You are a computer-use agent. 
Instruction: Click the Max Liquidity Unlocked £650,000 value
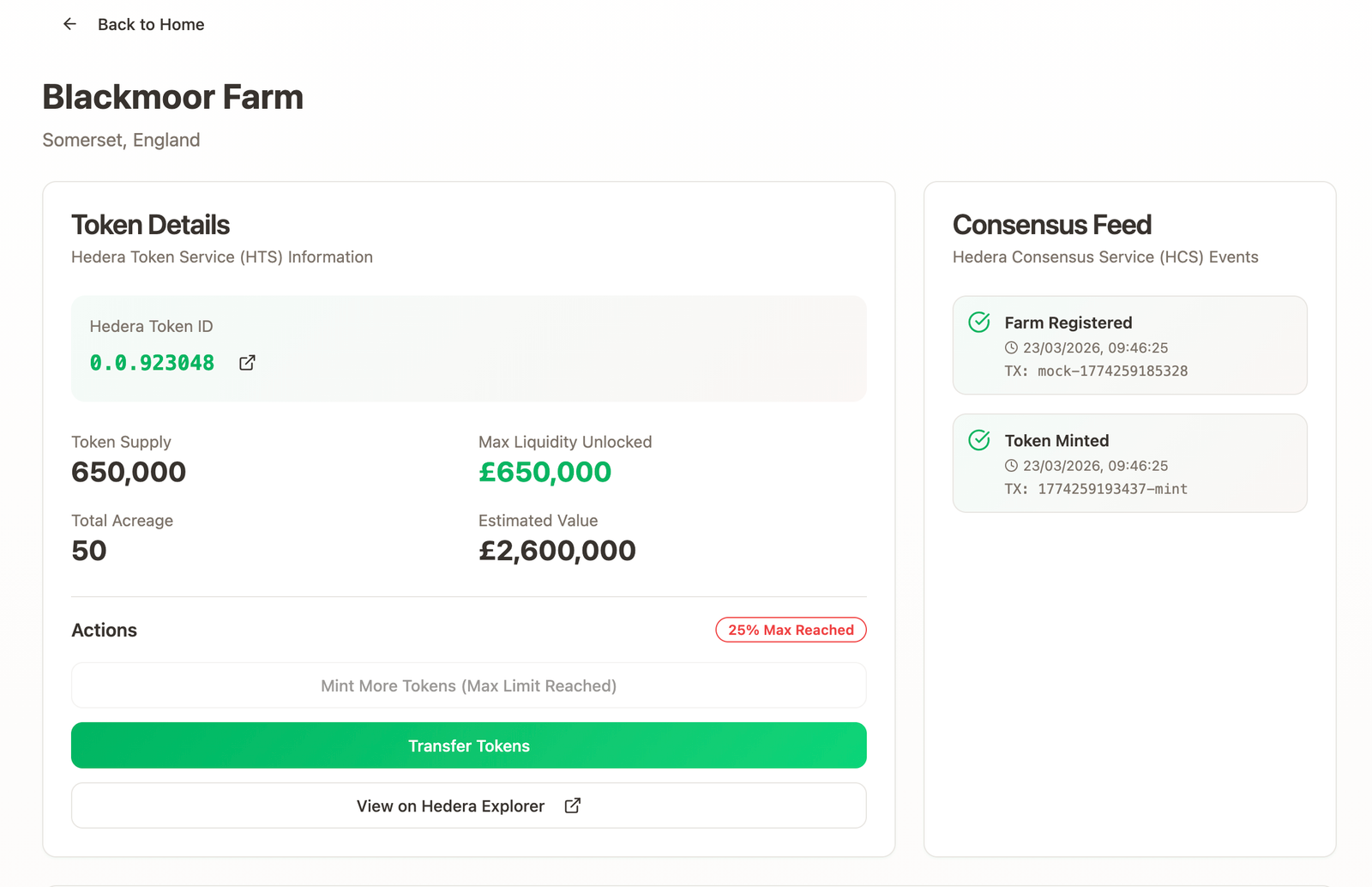point(545,472)
